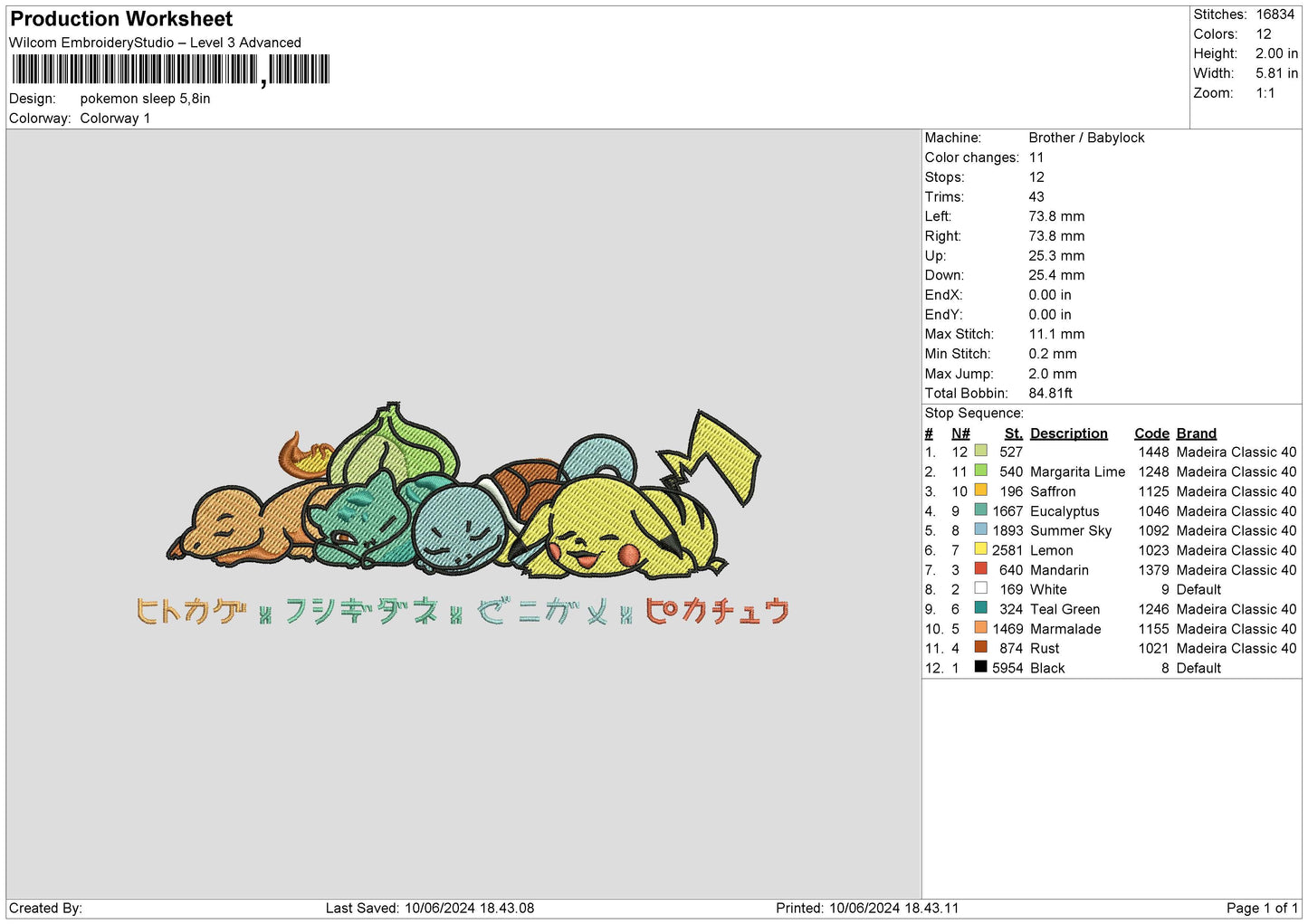Click the 'Margarita Lime' description
This screenshot has height=924, width=1308.
pos(1078,472)
